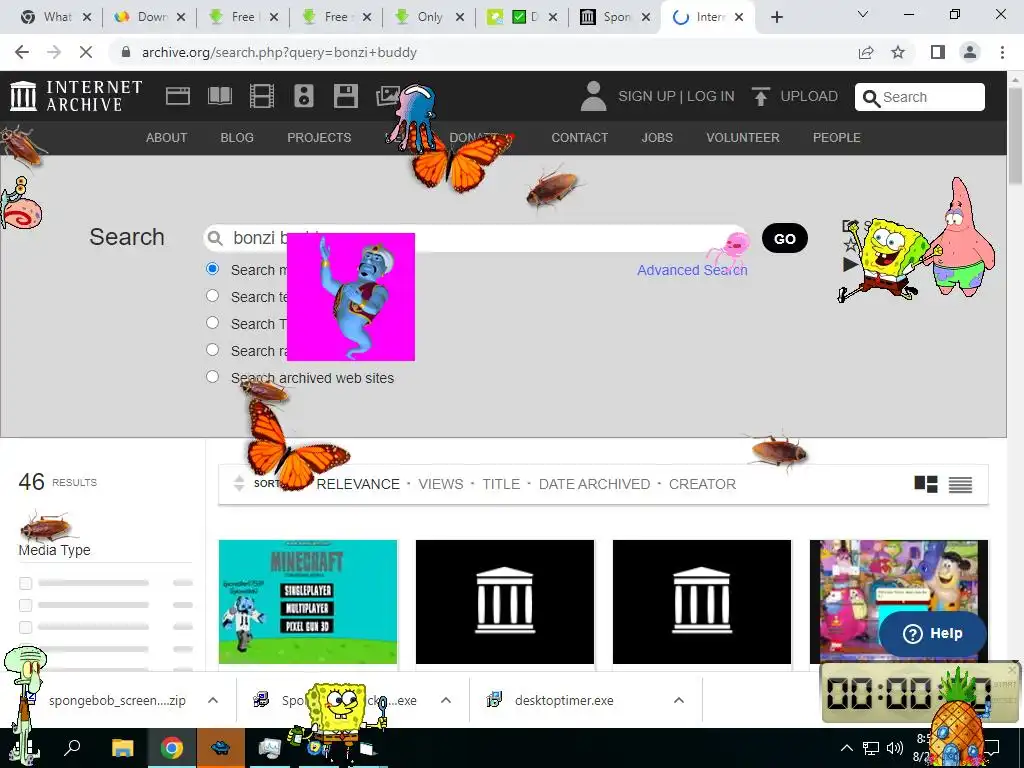1024x768 pixels.
Task: Open the ABOUT menu item
Action: click(167, 138)
